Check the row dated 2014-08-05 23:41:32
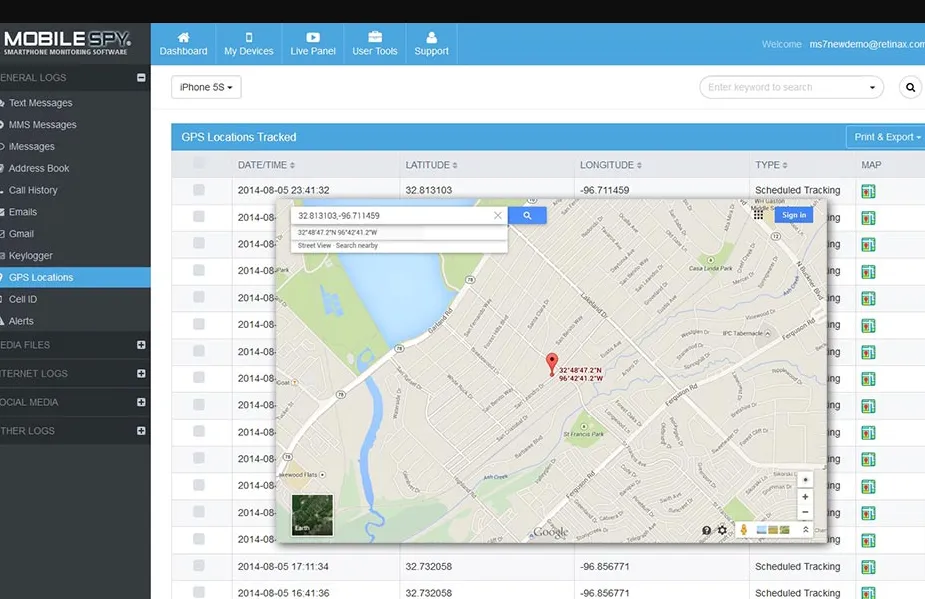925x599 pixels. point(199,189)
